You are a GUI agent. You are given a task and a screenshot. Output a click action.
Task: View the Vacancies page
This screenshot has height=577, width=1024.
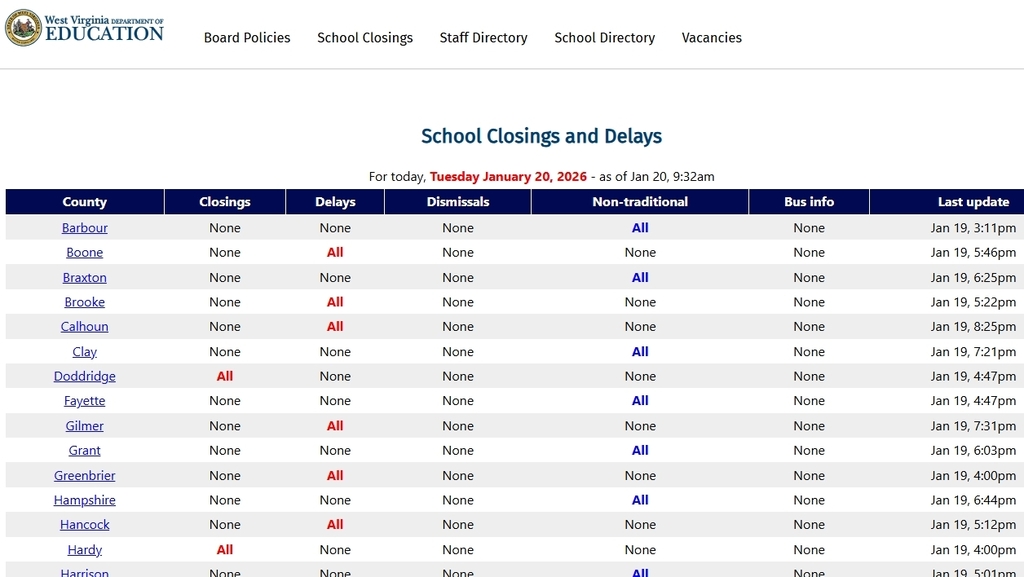(x=711, y=38)
